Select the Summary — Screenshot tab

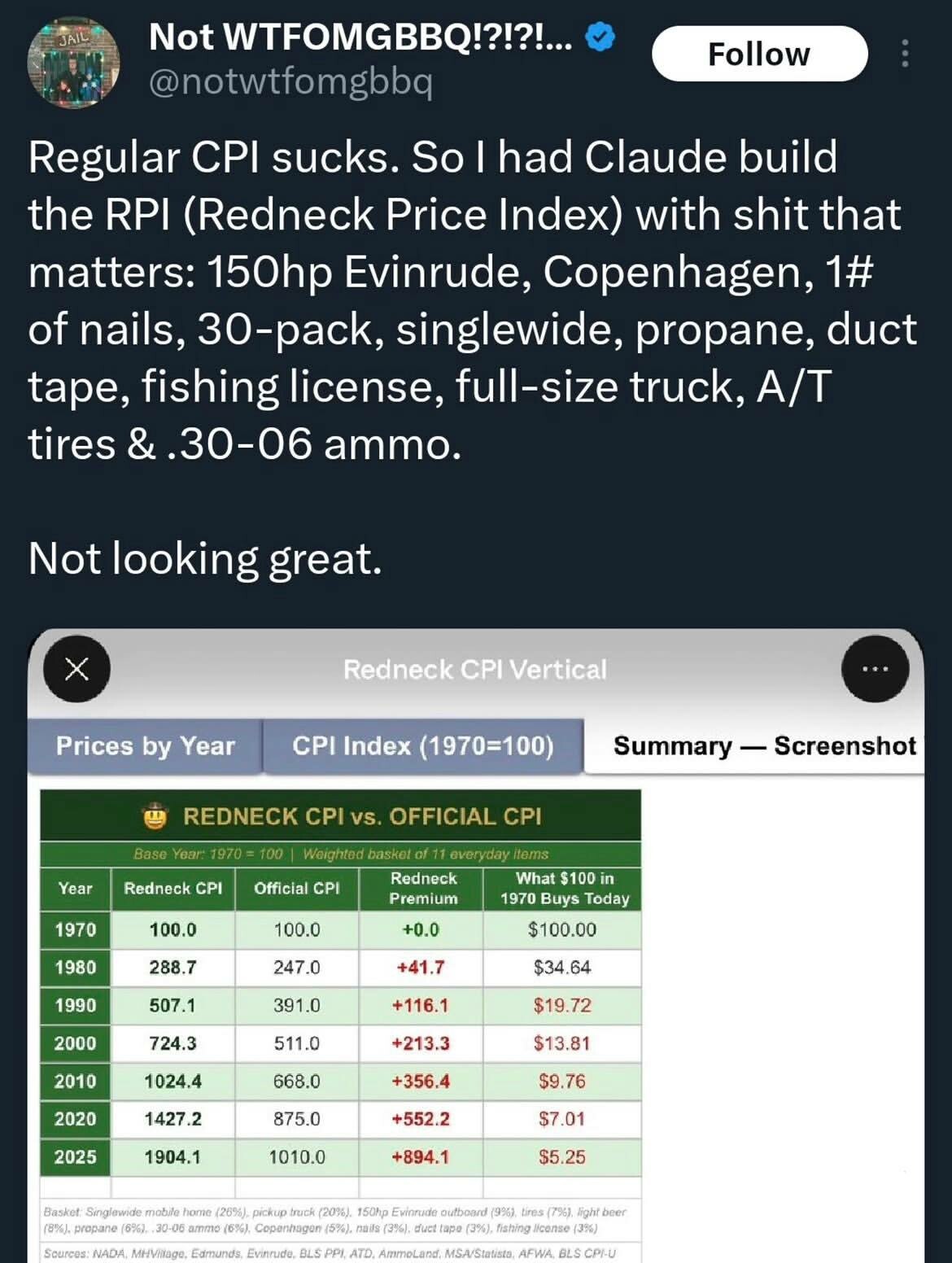(763, 745)
